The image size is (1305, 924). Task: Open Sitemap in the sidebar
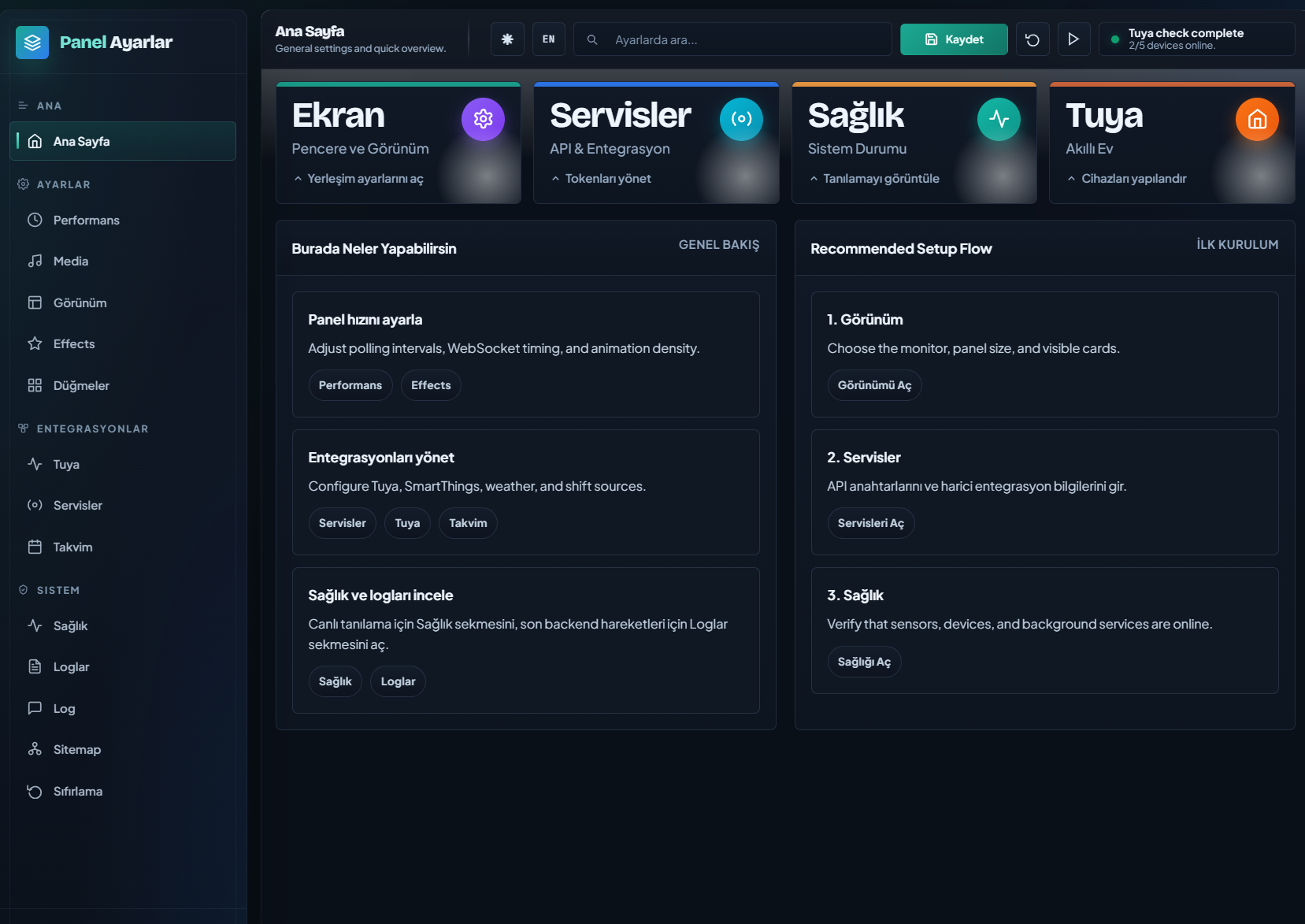(x=123, y=749)
